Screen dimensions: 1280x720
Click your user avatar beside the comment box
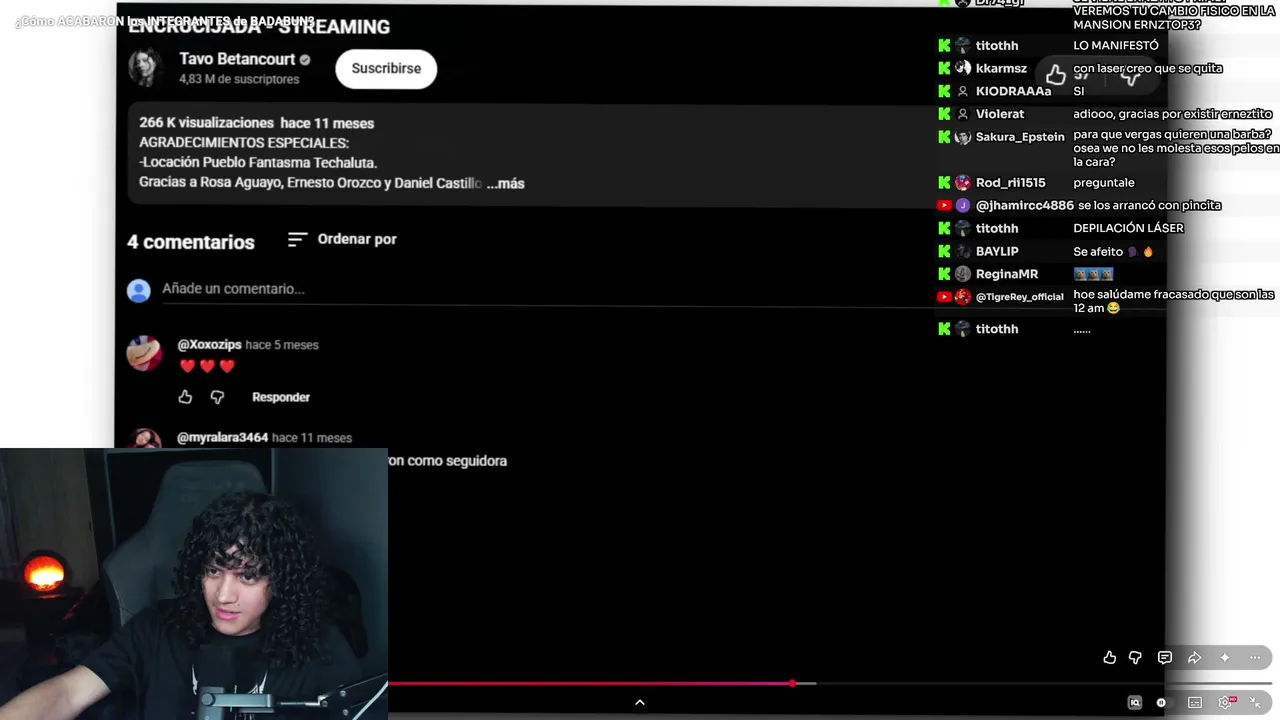(x=139, y=290)
